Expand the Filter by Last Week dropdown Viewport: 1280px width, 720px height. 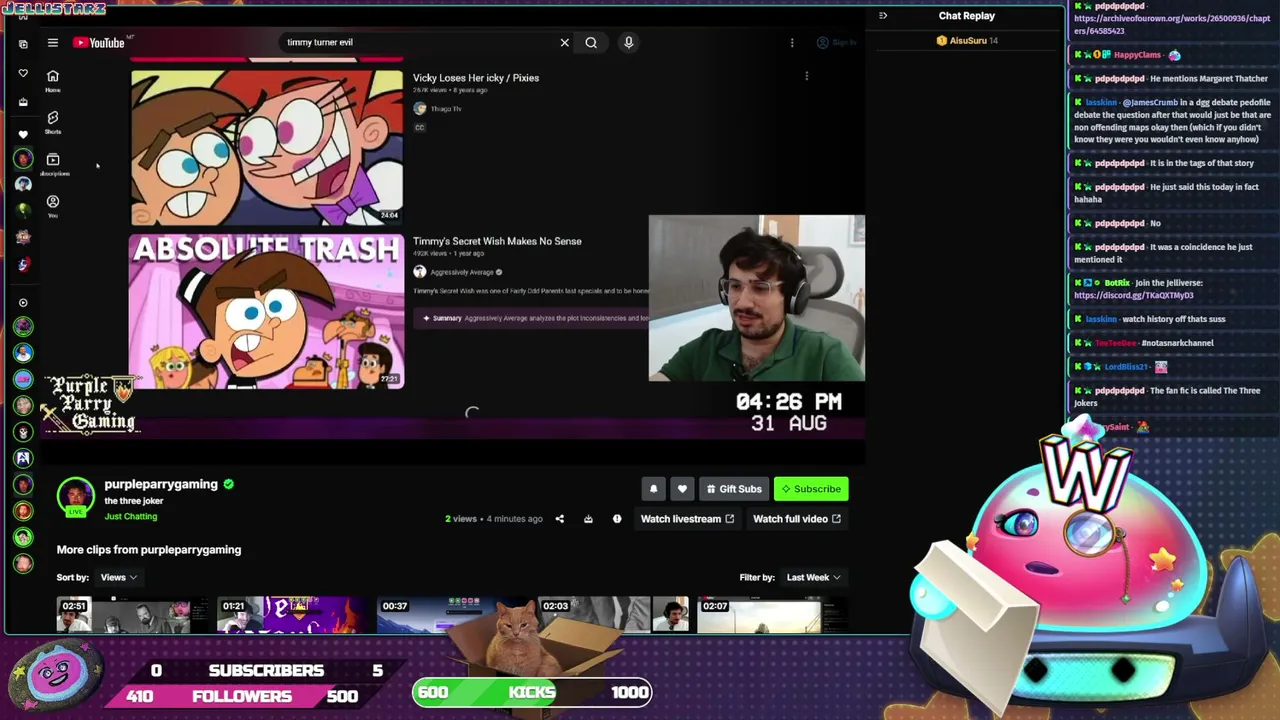pyautogui.click(x=812, y=577)
